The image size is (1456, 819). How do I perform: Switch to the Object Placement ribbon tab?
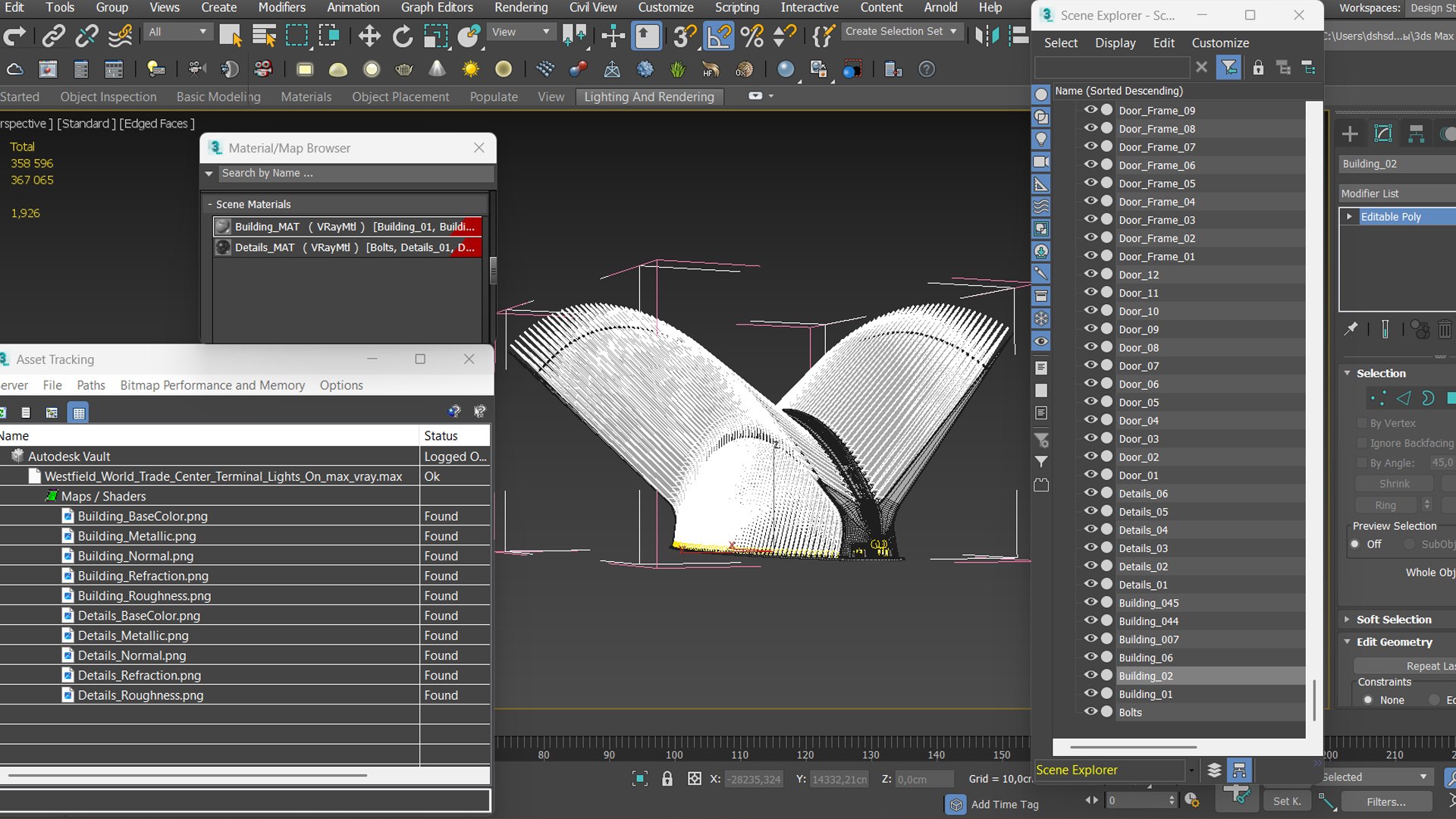[400, 97]
